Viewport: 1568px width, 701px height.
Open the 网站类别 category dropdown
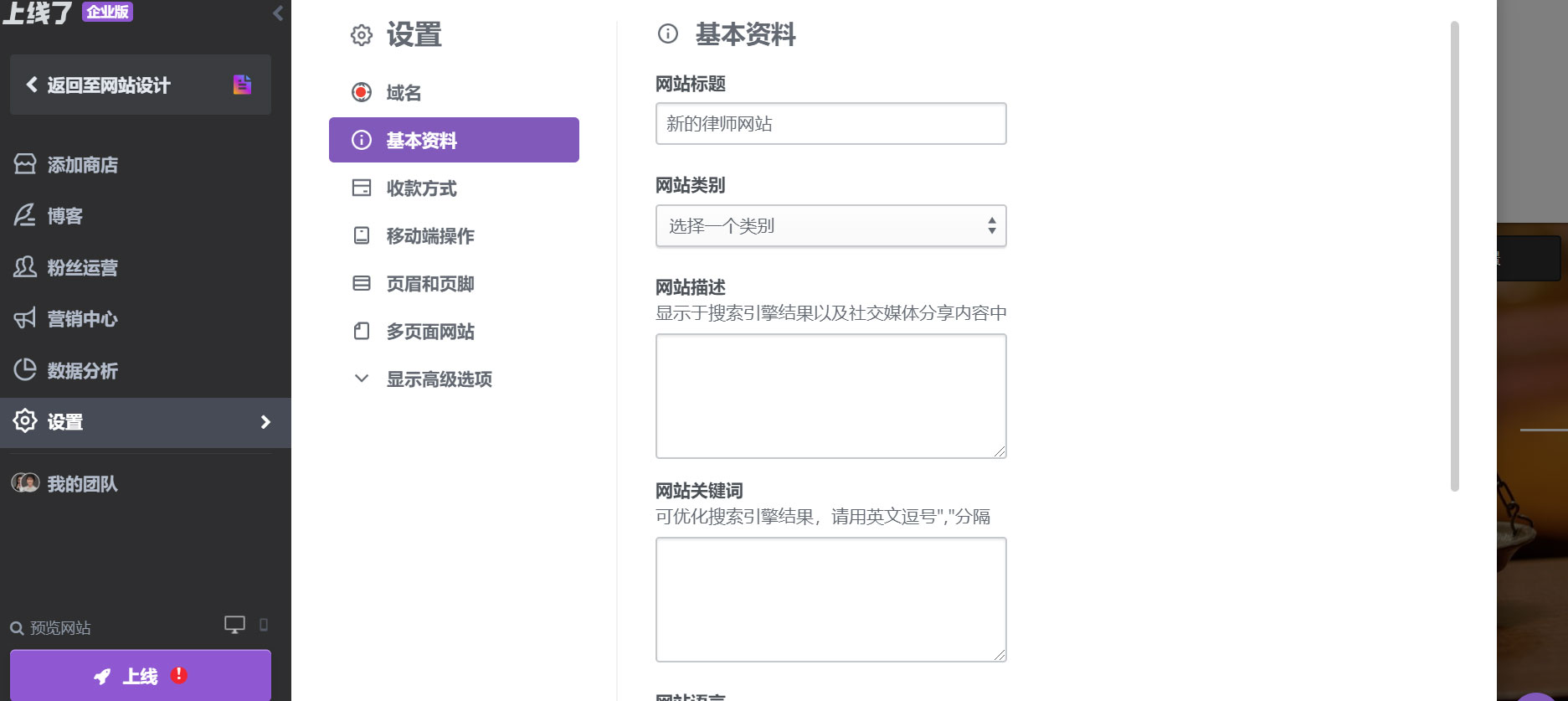click(830, 226)
